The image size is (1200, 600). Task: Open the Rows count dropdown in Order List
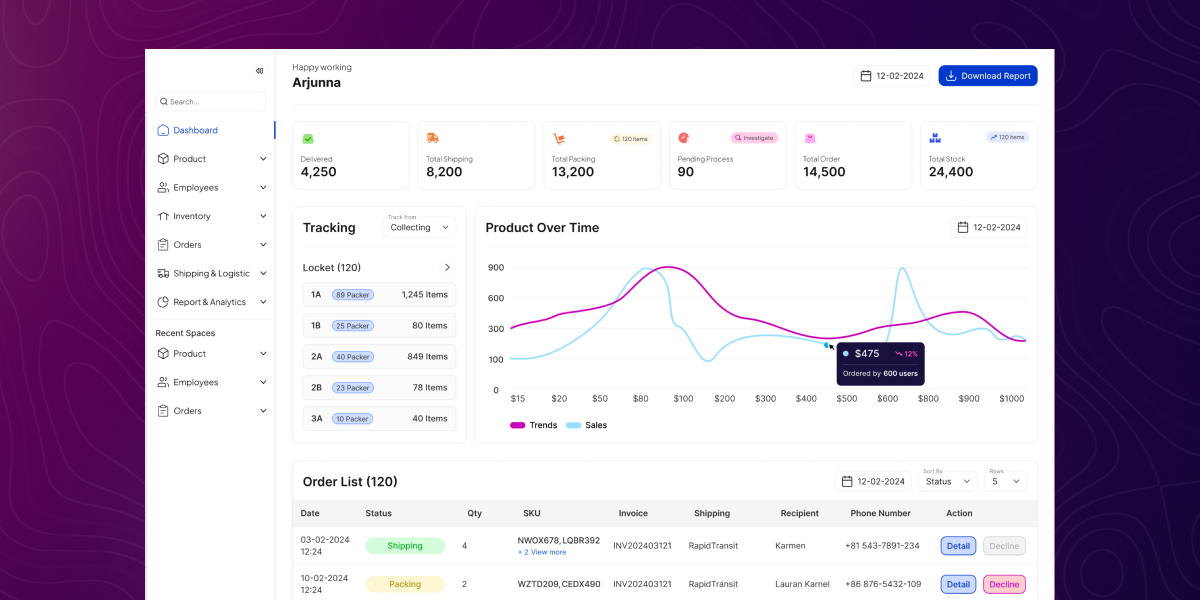point(1005,481)
